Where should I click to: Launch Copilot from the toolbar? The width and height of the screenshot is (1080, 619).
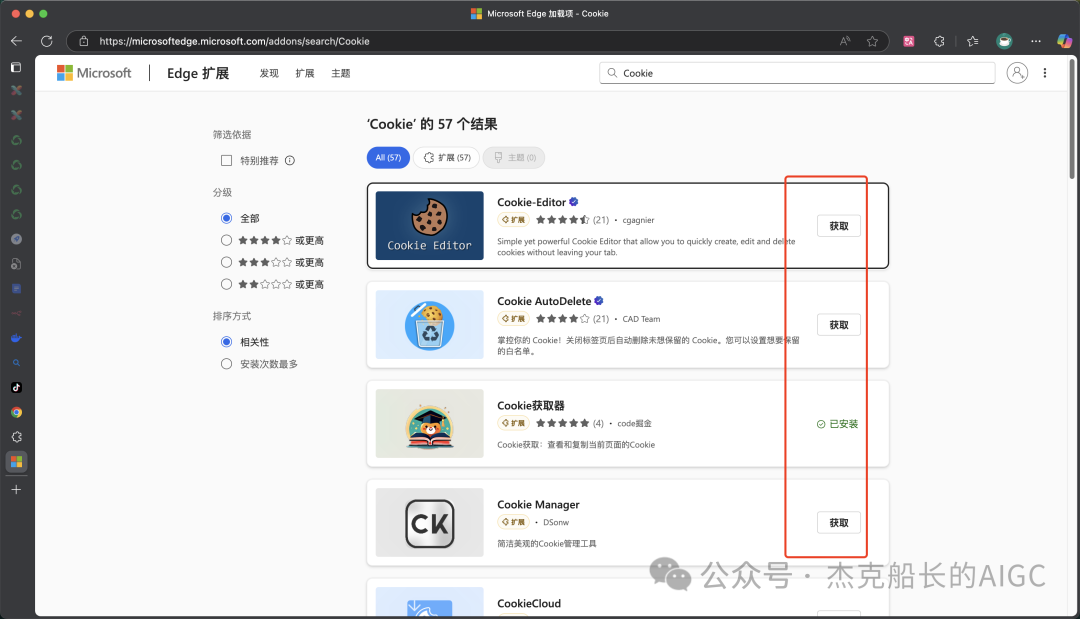[x=1064, y=41]
